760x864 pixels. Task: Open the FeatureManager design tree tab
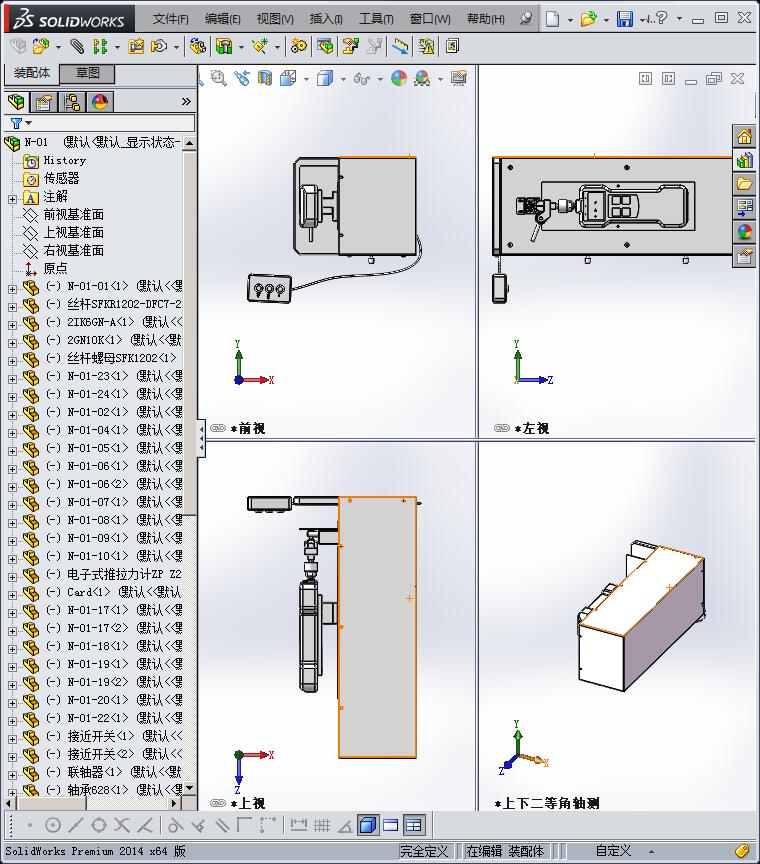point(17,102)
